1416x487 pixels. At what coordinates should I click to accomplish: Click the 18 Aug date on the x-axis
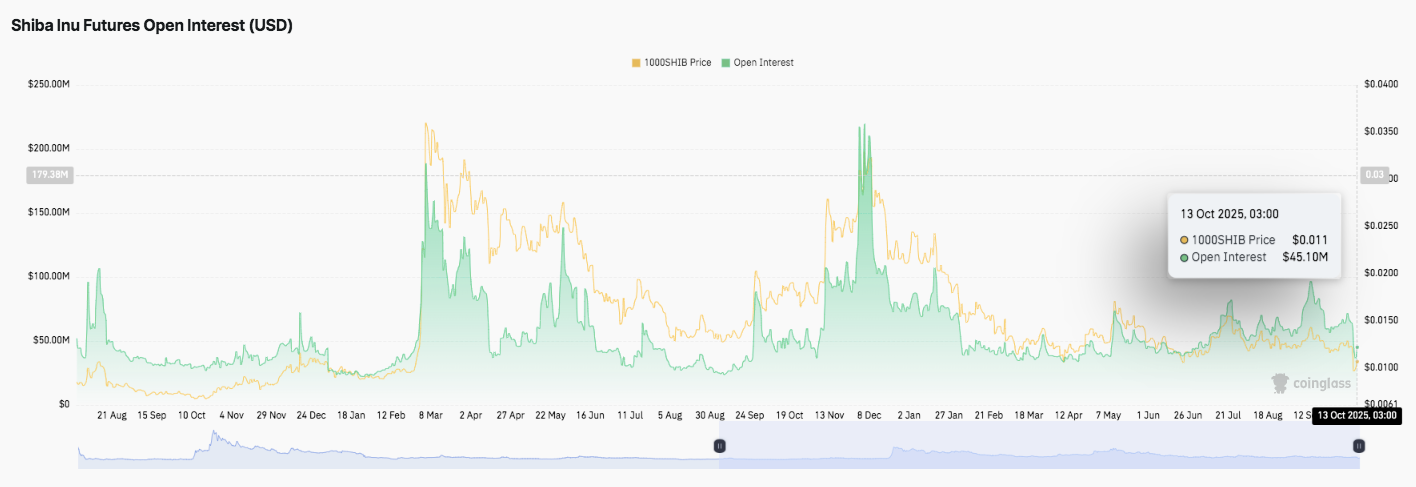(x=1267, y=415)
